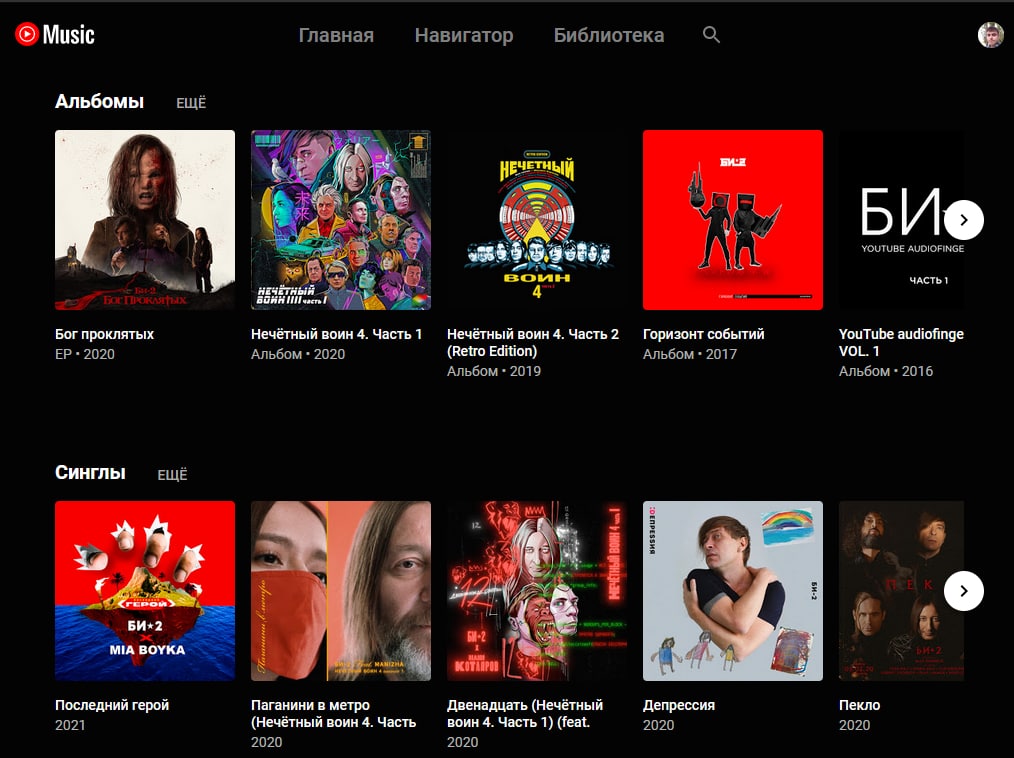The height and width of the screenshot is (758, 1014).
Task: Click the YouTube Music logo
Action: 55,34
